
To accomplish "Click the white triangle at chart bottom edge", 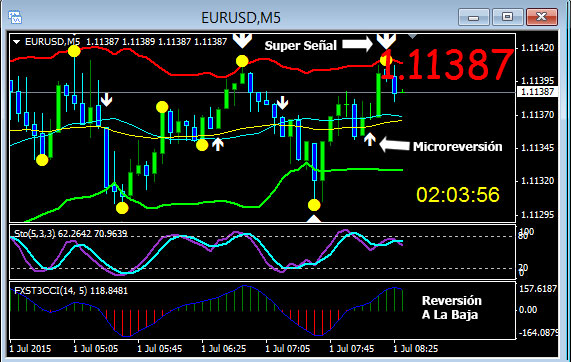I will pyautogui.click(x=314, y=219).
